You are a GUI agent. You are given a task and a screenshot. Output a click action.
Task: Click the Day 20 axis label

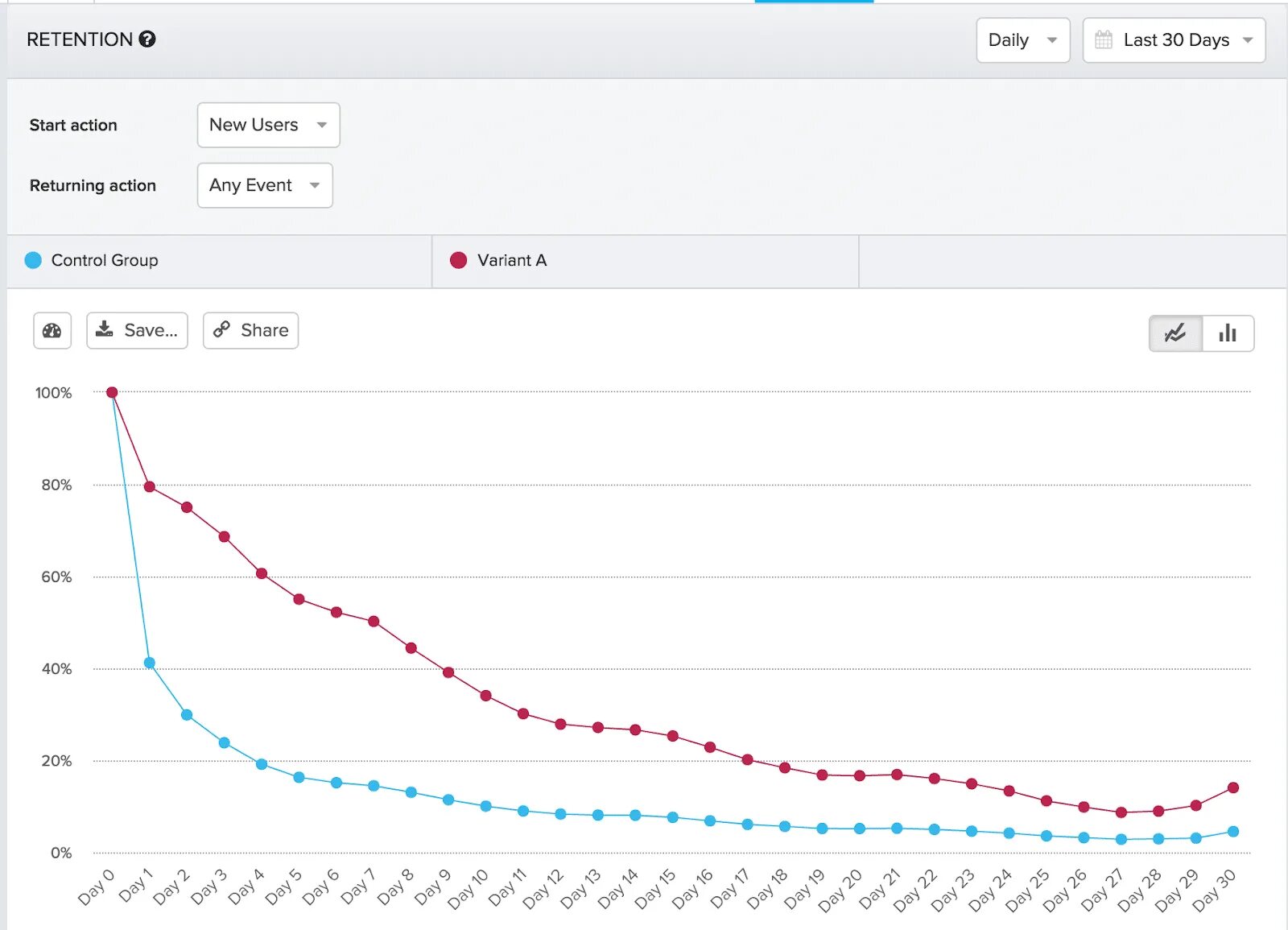[840, 890]
